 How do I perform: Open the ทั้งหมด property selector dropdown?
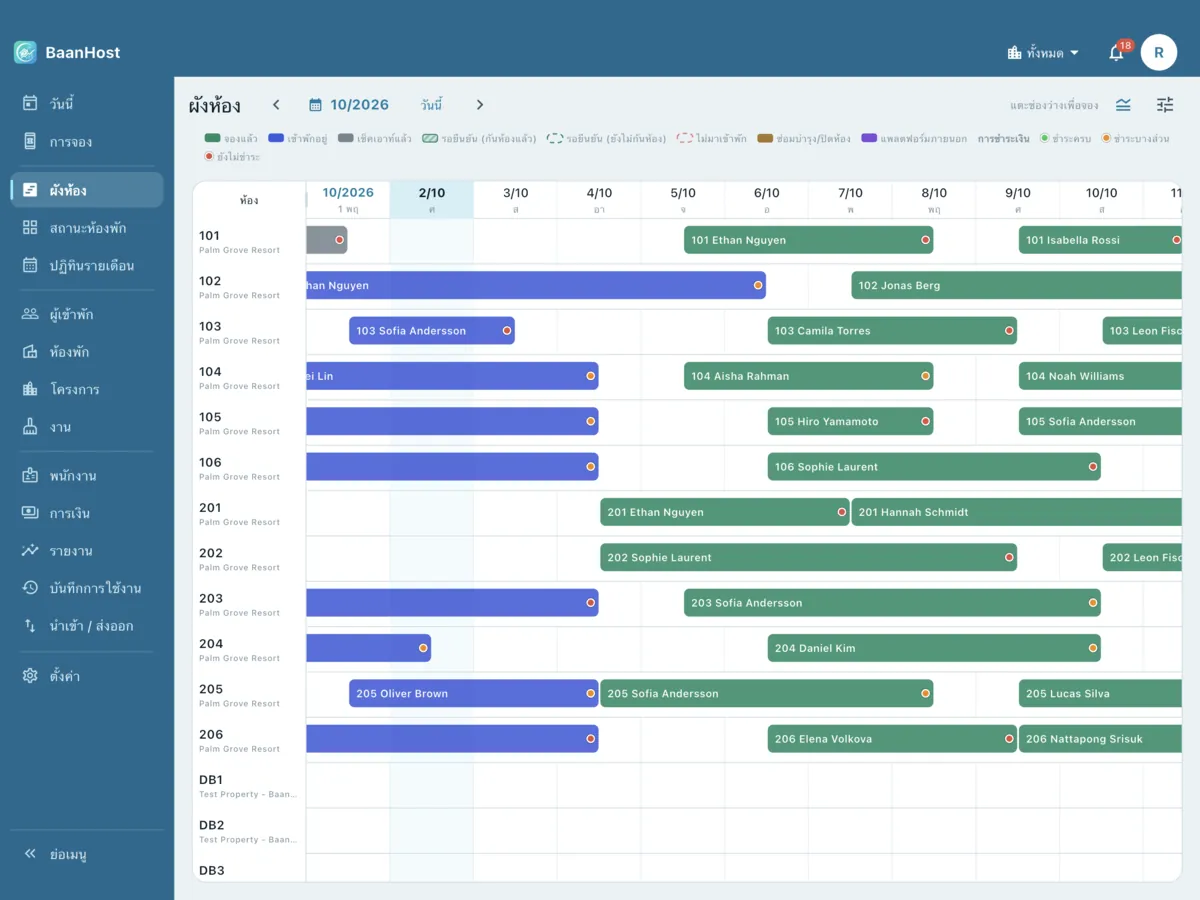(1043, 53)
